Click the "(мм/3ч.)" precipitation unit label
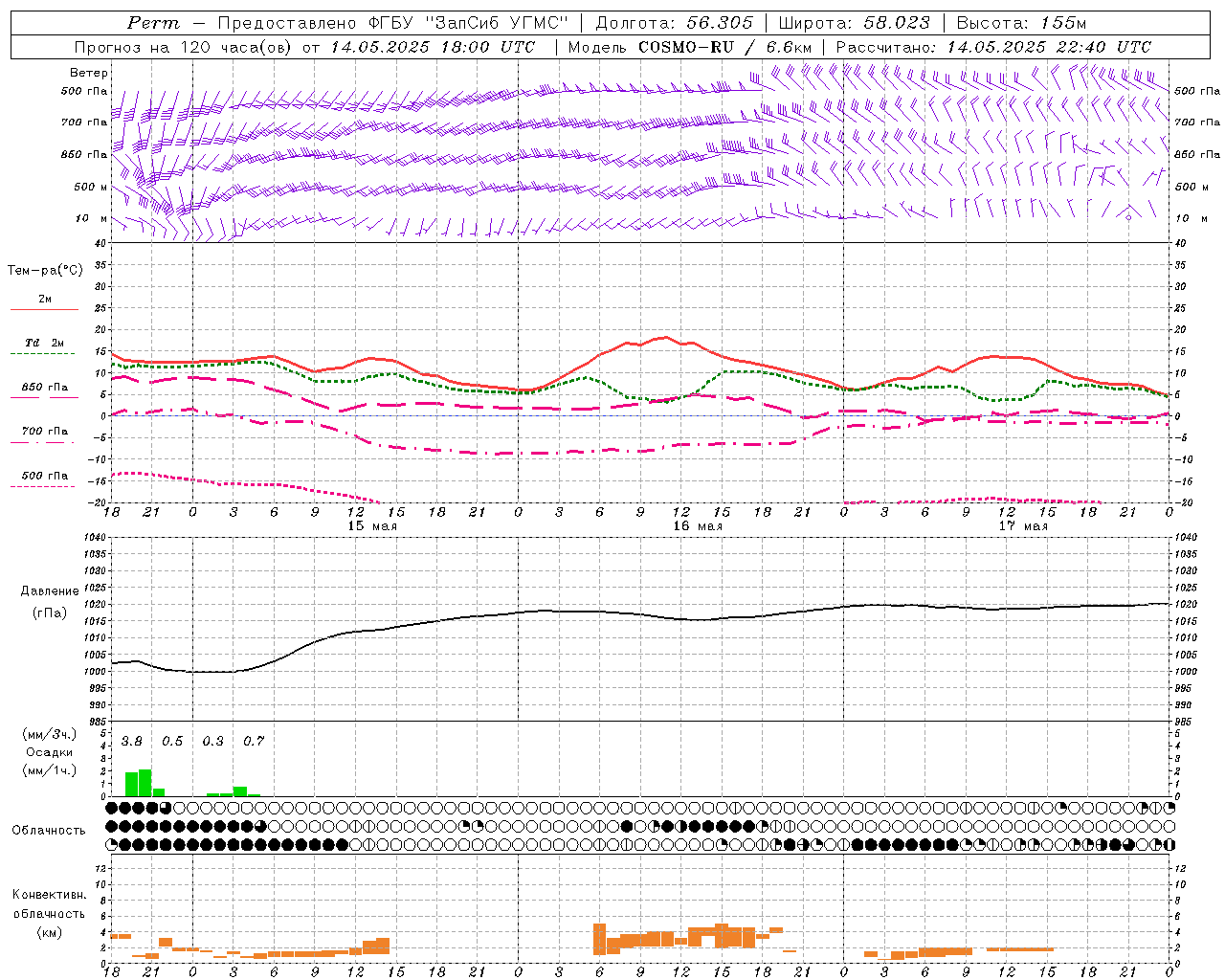This screenshot has width=1225, height=980. click(50, 734)
